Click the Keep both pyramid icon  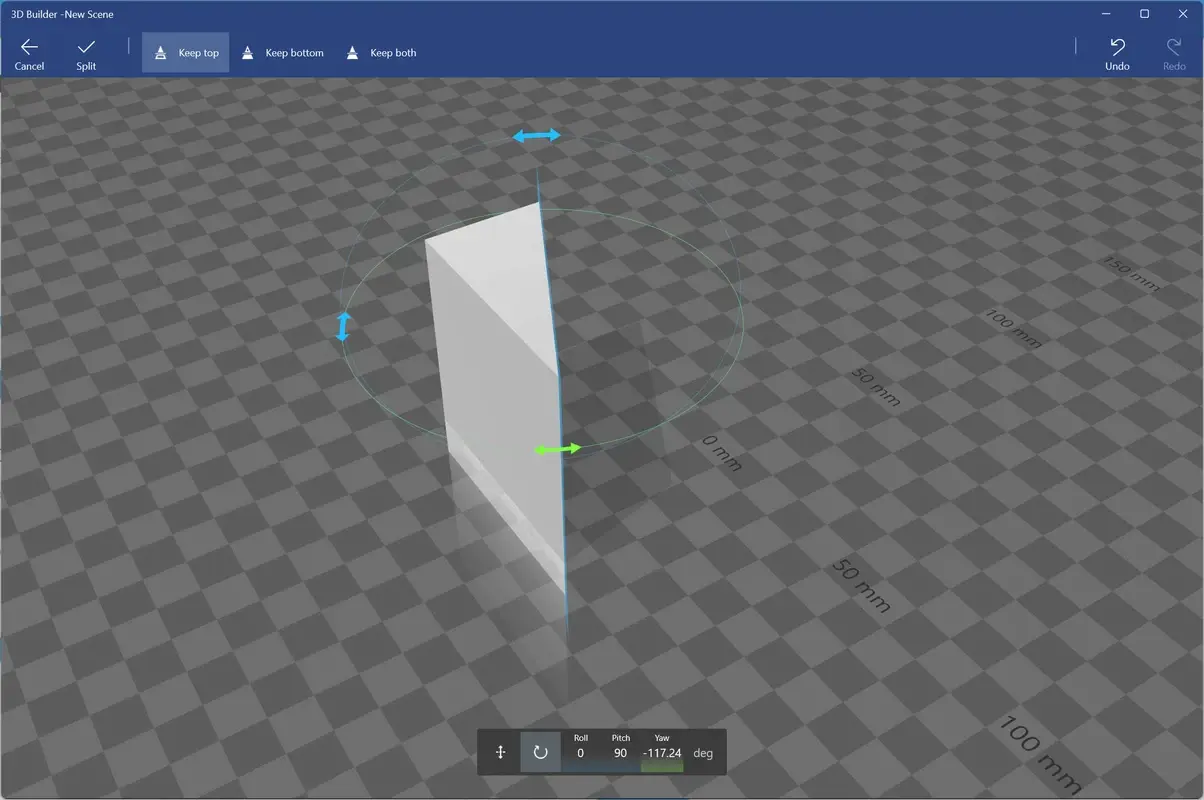pyautogui.click(x=351, y=52)
